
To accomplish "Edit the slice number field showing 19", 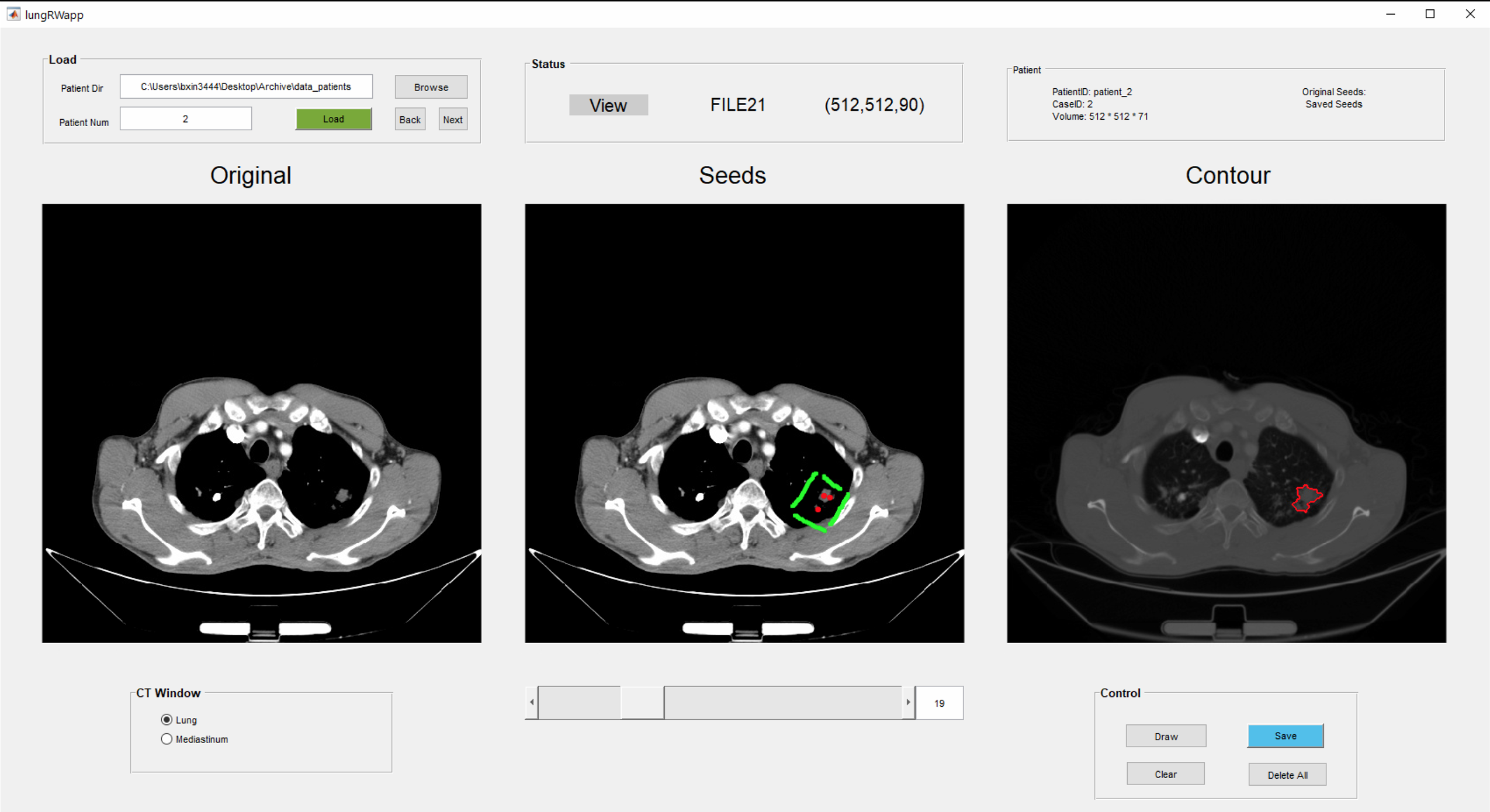I will click(938, 703).
